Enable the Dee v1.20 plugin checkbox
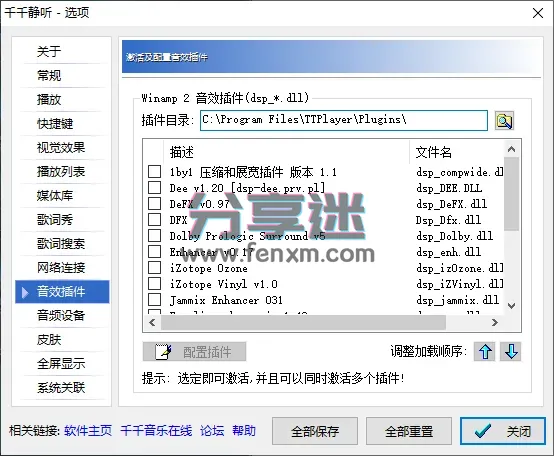 (x=154, y=188)
